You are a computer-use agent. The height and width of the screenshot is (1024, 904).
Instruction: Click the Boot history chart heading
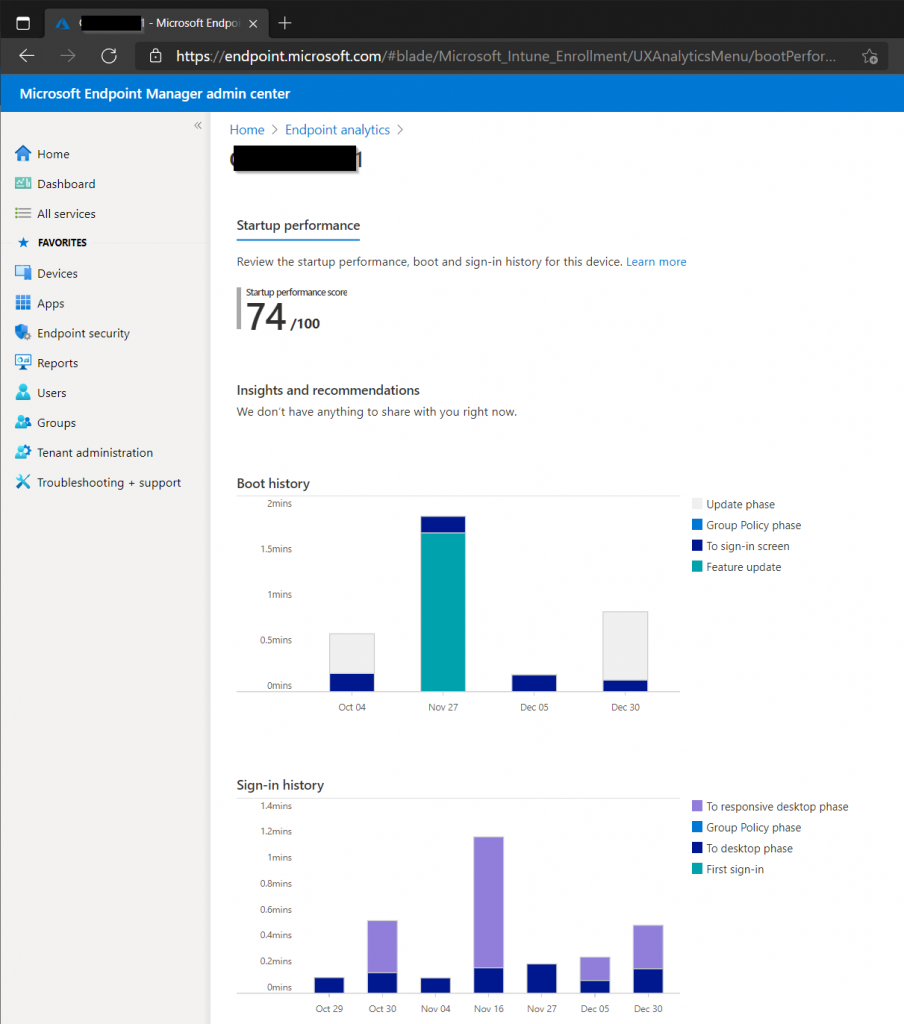(x=273, y=484)
